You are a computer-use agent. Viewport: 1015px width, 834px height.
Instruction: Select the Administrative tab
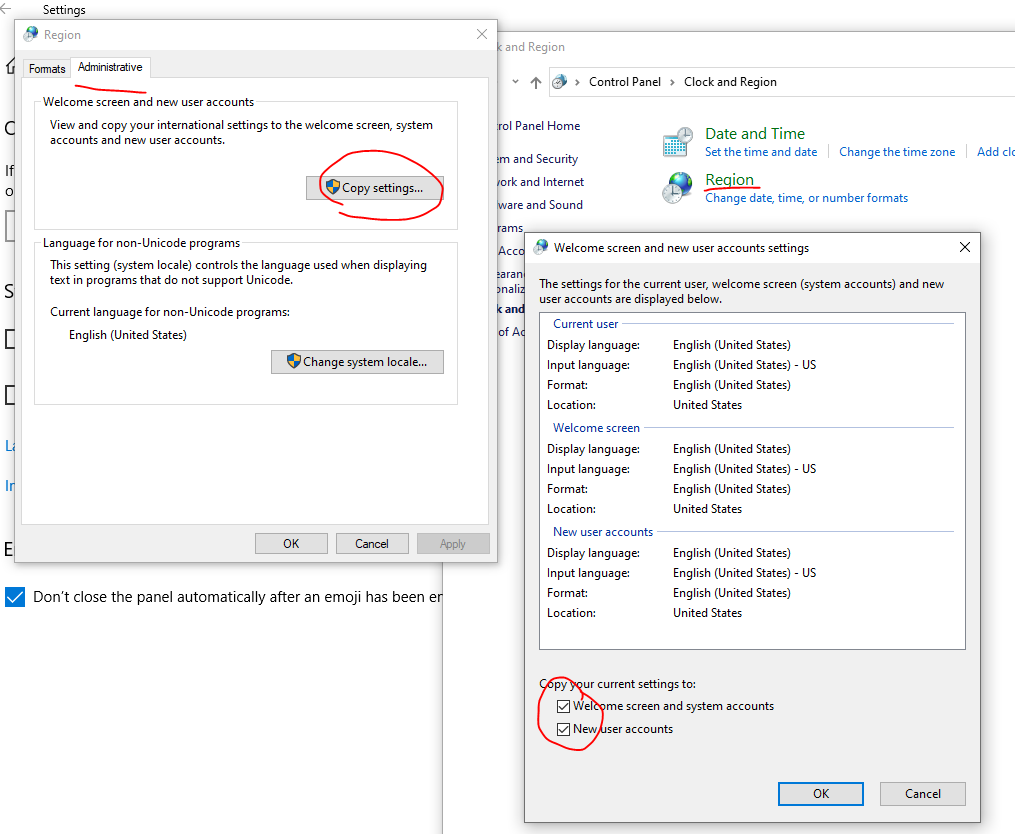click(110, 68)
